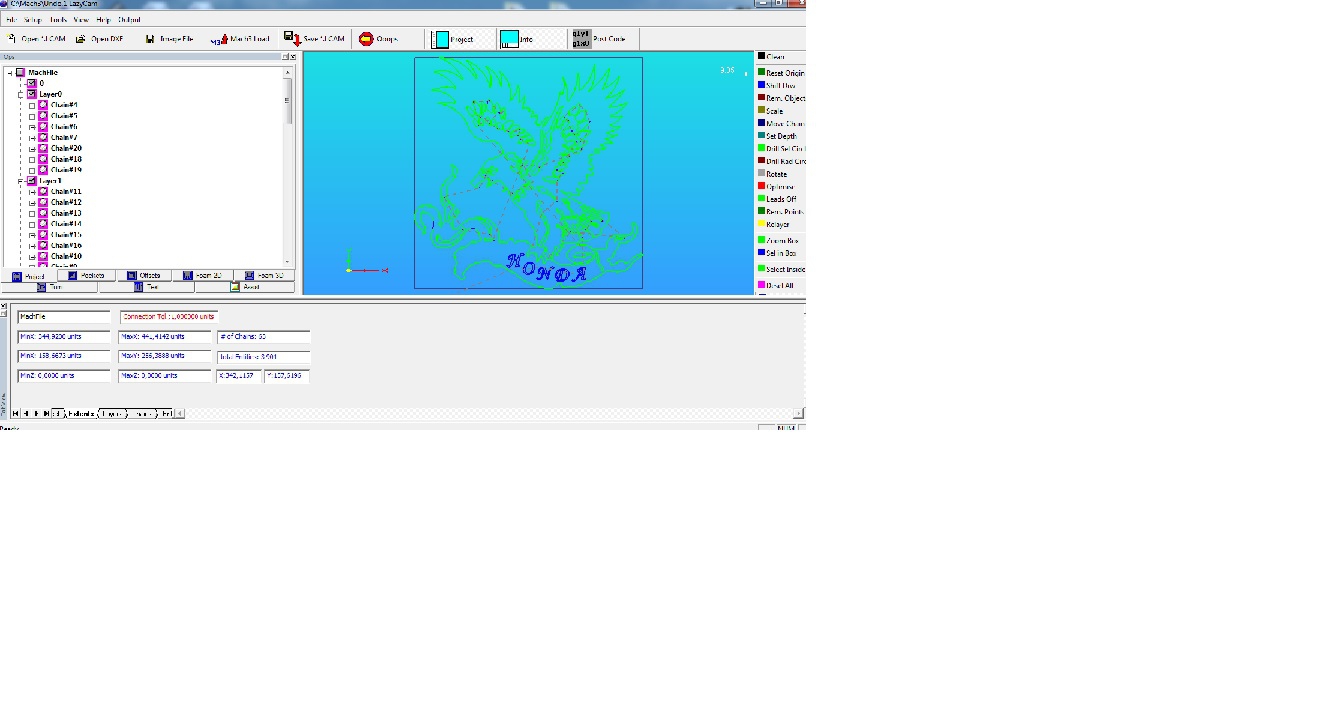Image resolution: width=1343 pixels, height=716 pixels.
Task: Click the Save LCAM toolbar icon
Action: [292, 39]
